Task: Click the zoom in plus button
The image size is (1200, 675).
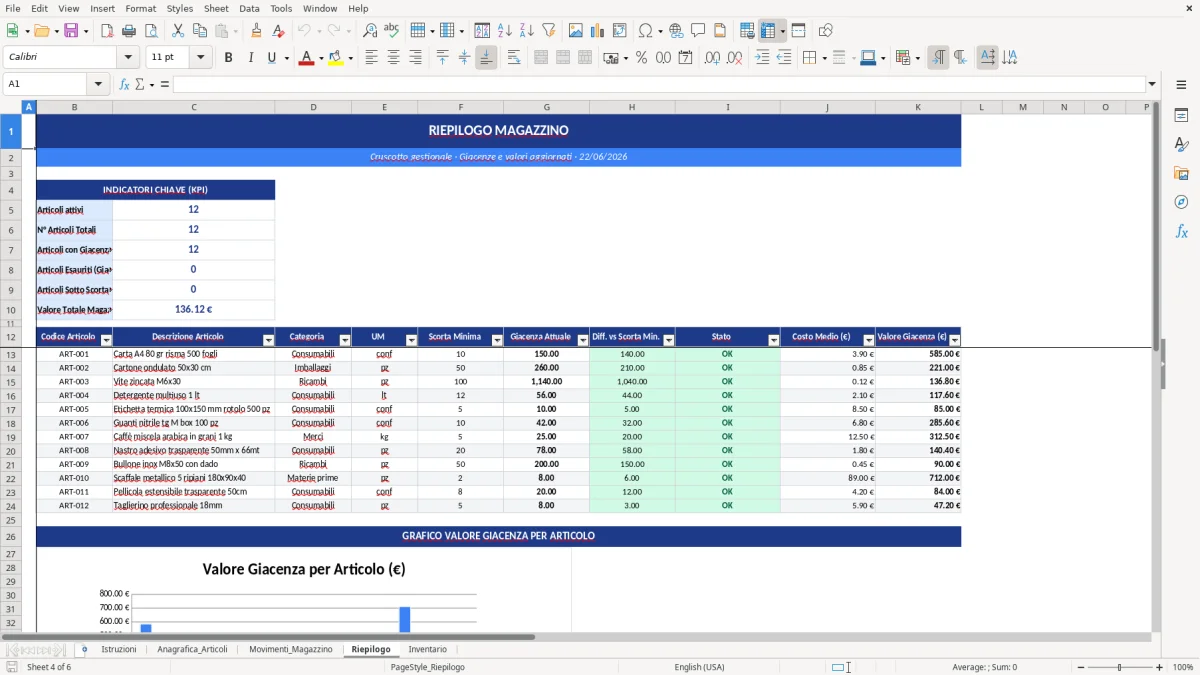Action: point(1160,667)
